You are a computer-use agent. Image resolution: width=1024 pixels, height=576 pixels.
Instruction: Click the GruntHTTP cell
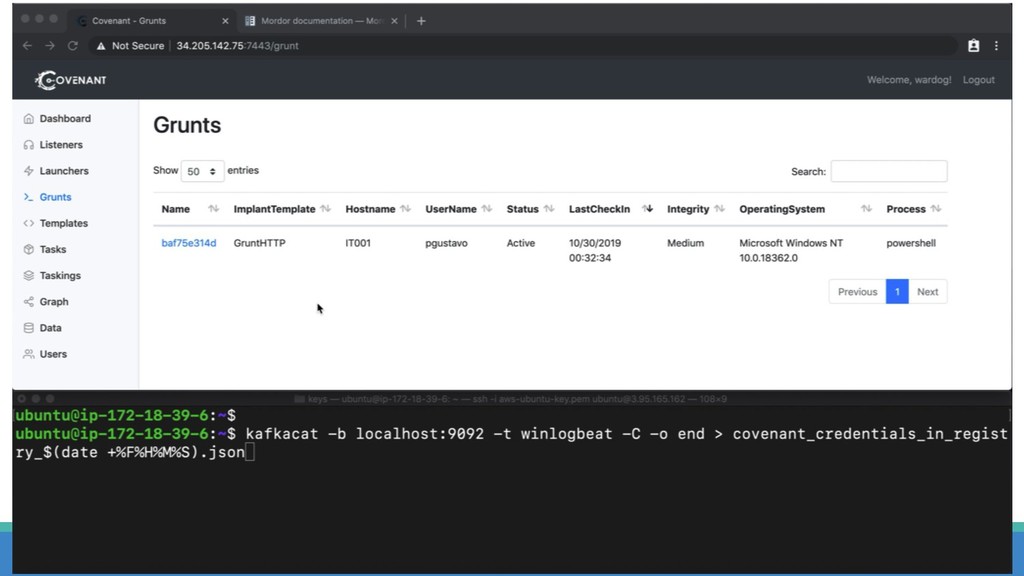point(259,243)
